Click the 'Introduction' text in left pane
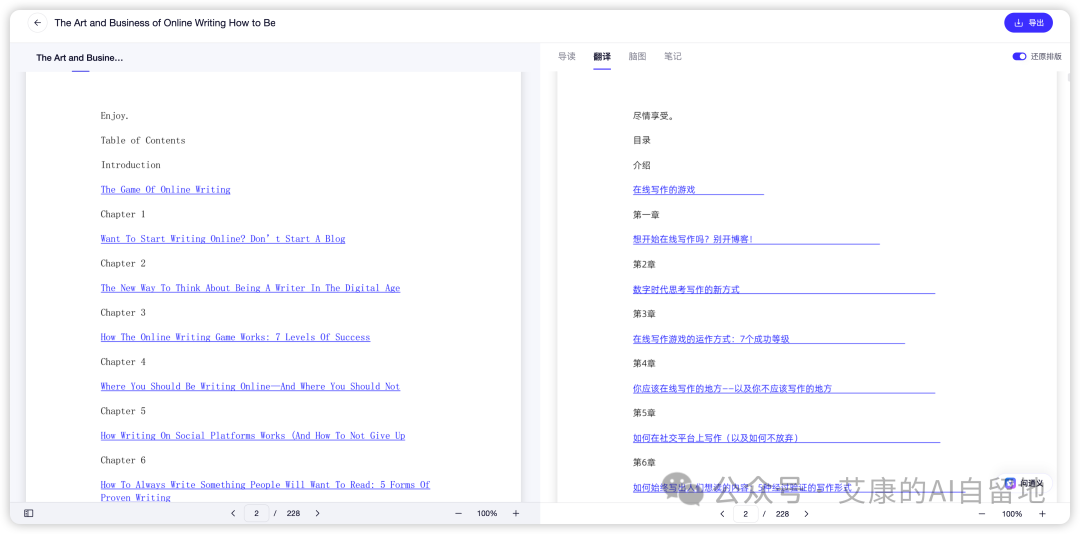This screenshot has height=534, width=1080. 131,165
